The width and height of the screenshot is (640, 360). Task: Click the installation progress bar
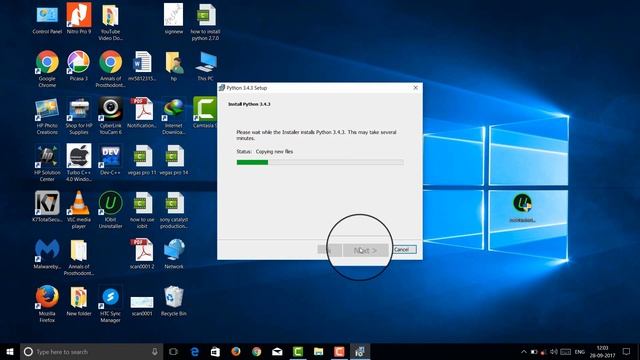click(x=320, y=162)
